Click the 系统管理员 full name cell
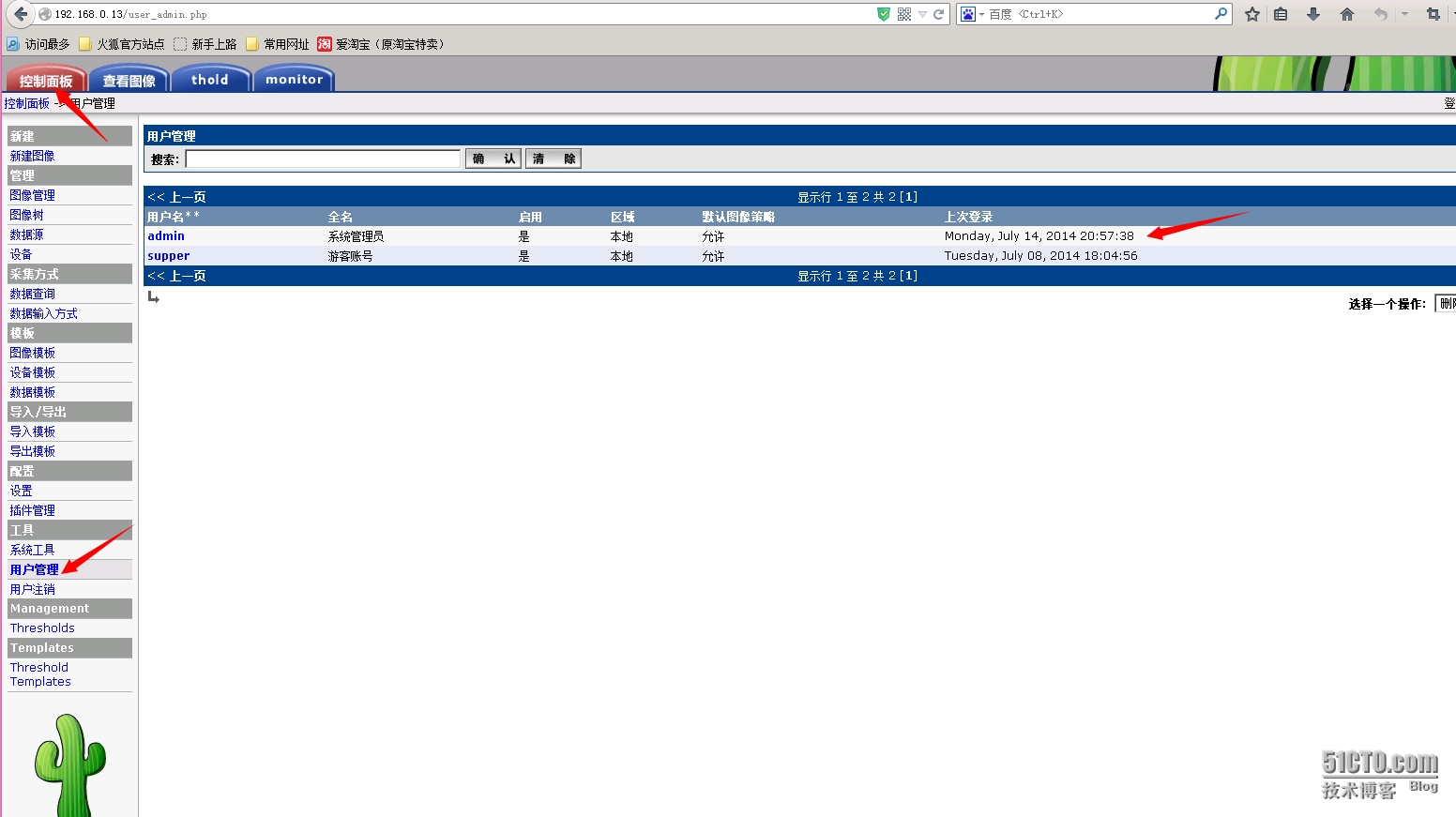Viewport: 1456px width, 817px height. tap(356, 236)
